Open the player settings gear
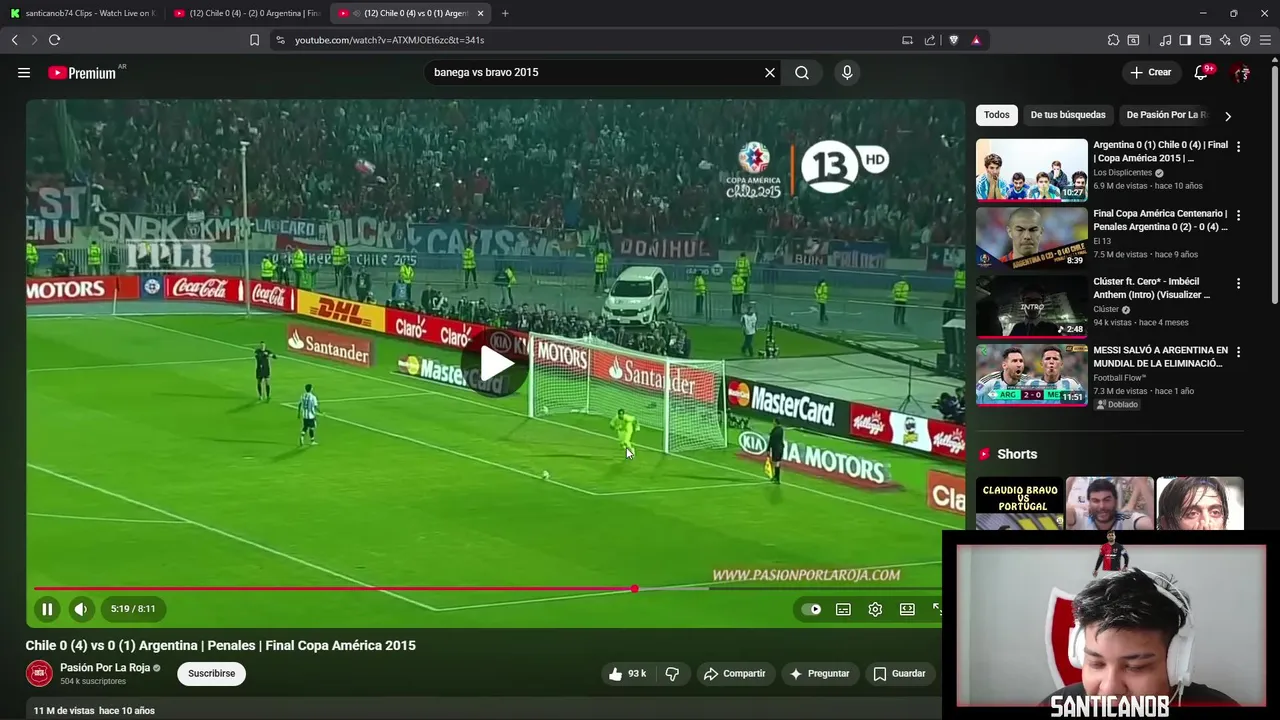The image size is (1280, 720). (x=875, y=609)
